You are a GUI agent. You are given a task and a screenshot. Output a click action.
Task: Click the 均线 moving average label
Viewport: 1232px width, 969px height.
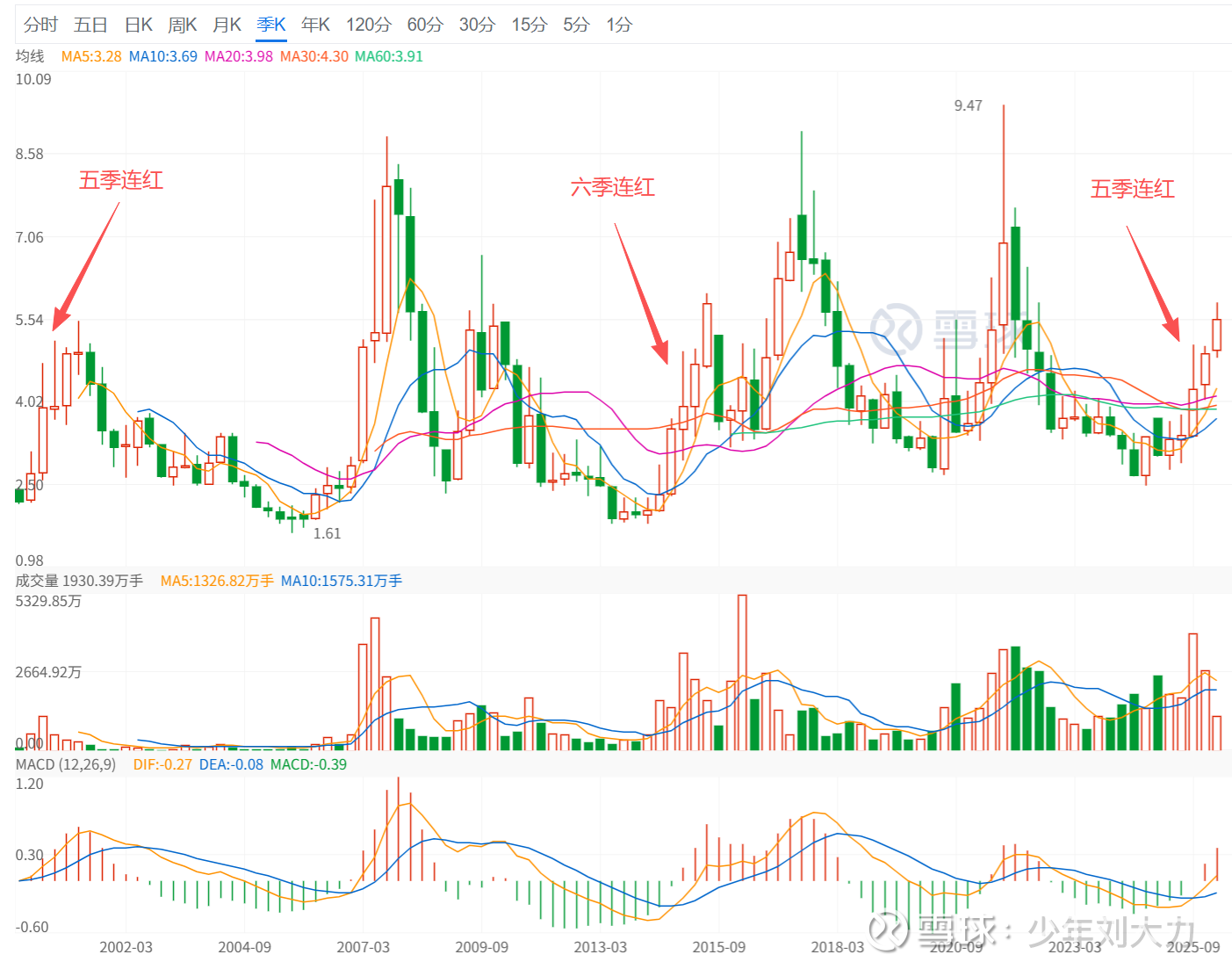coord(30,56)
